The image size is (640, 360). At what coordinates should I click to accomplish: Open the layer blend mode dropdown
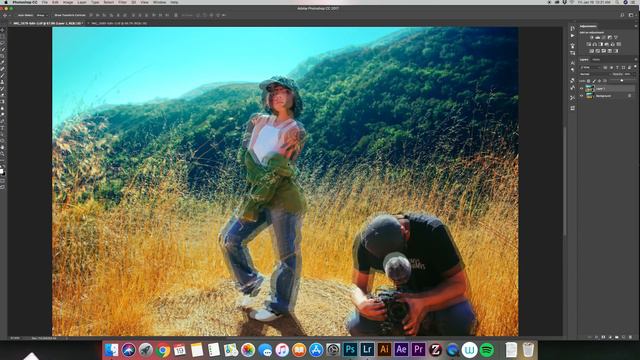pyautogui.click(x=595, y=74)
